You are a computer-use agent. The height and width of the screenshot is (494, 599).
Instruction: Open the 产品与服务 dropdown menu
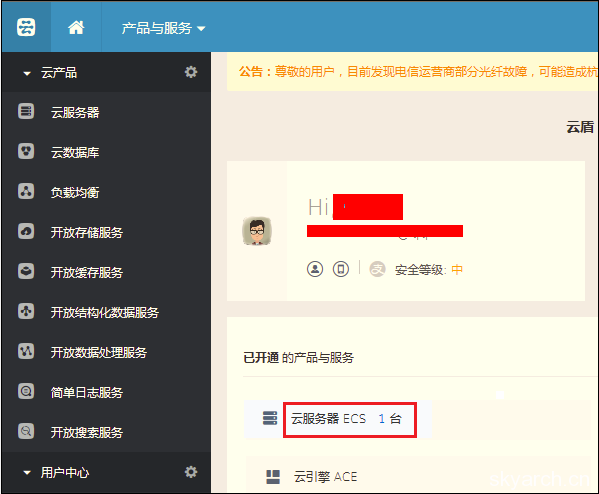(164, 28)
